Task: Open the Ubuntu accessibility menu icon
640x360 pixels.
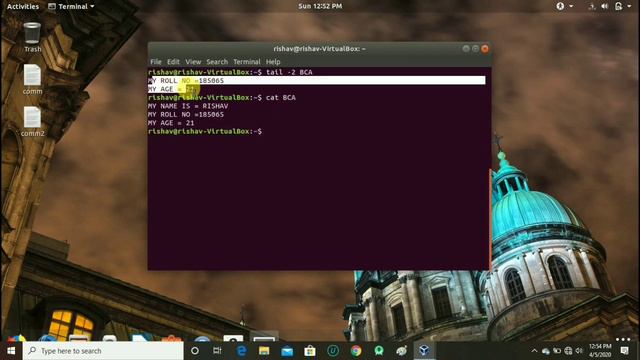Action: 560,6
